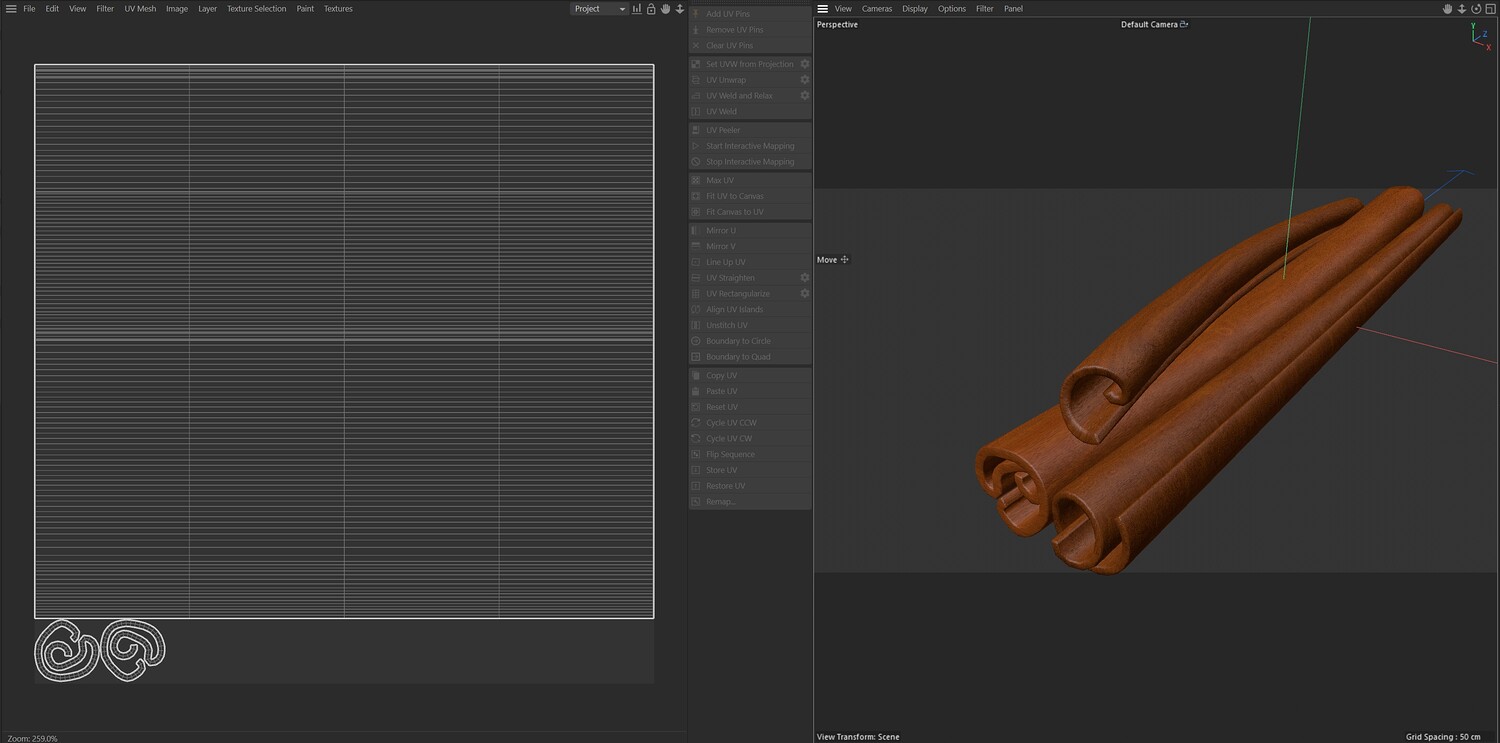The width and height of the screenshot is (1500, 743).
Task: Click the Unstitch UV command
Action: pyautogui.click(x=750, y=325)
